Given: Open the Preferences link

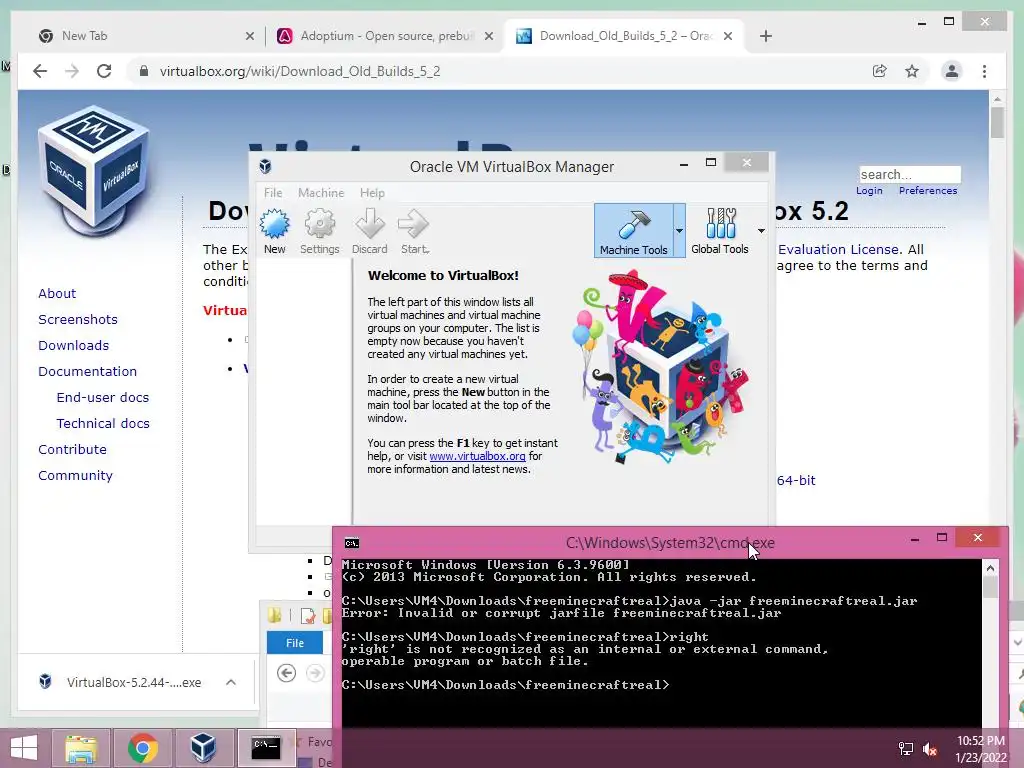Looking at the screenshot, I should (928, 191).
